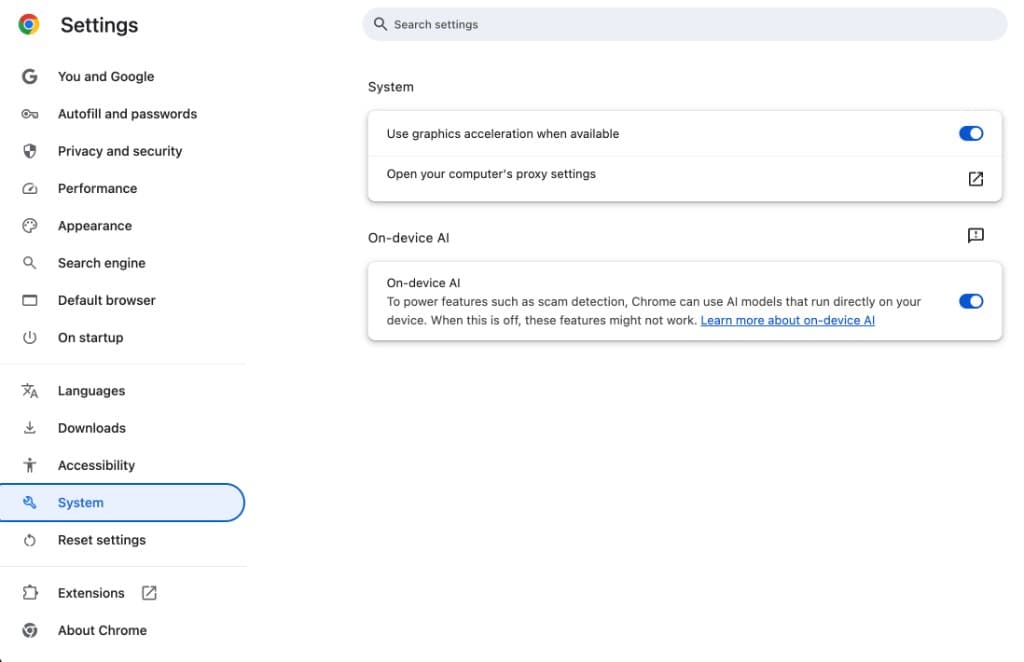
Task: Disable the On-device AI switch
Action: [x=970, y=301]
